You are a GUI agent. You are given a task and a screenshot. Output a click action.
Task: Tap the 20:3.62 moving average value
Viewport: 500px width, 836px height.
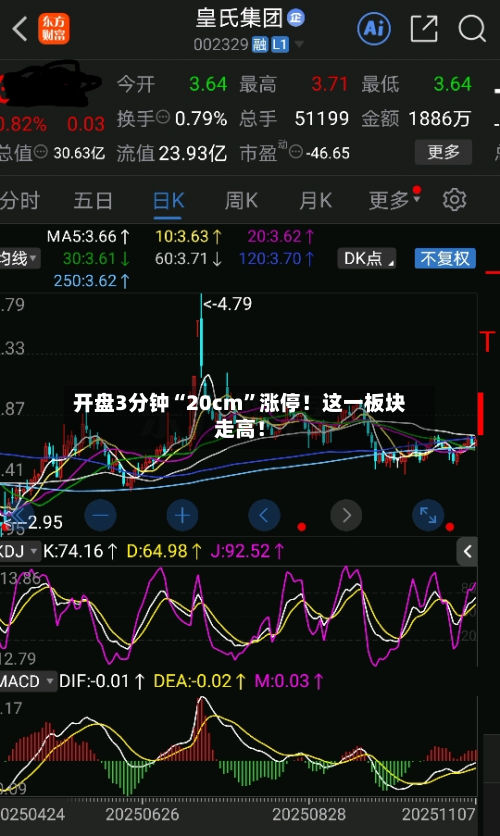(x=281, y=236)
